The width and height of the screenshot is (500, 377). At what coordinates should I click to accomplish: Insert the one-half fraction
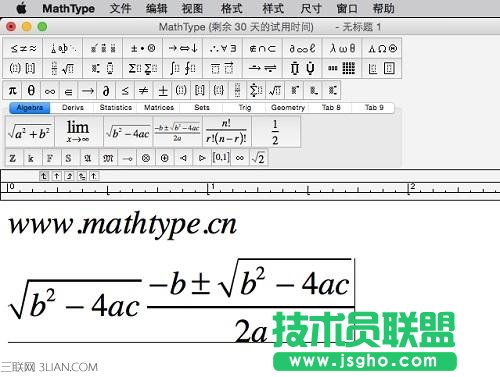tap(275, 132)
